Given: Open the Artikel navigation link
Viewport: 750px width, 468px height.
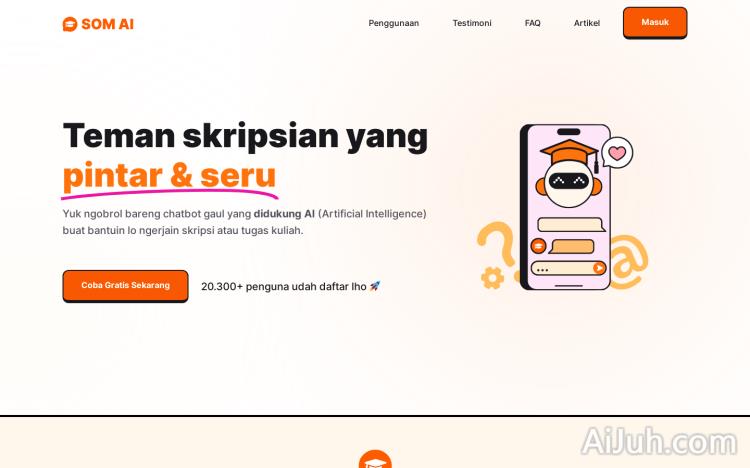Looking at the screenshot, I should click(586, 23).
